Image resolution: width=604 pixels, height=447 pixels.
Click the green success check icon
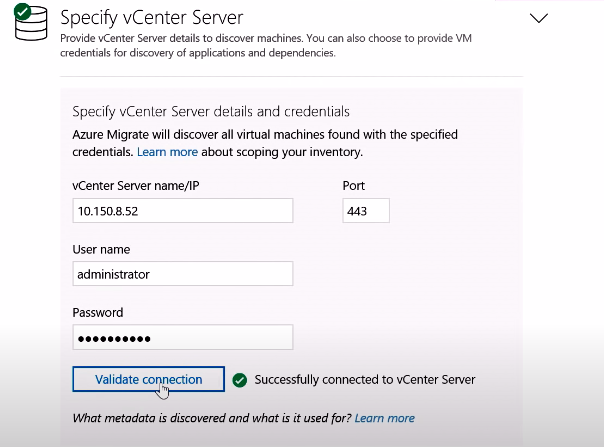(240, 380)
